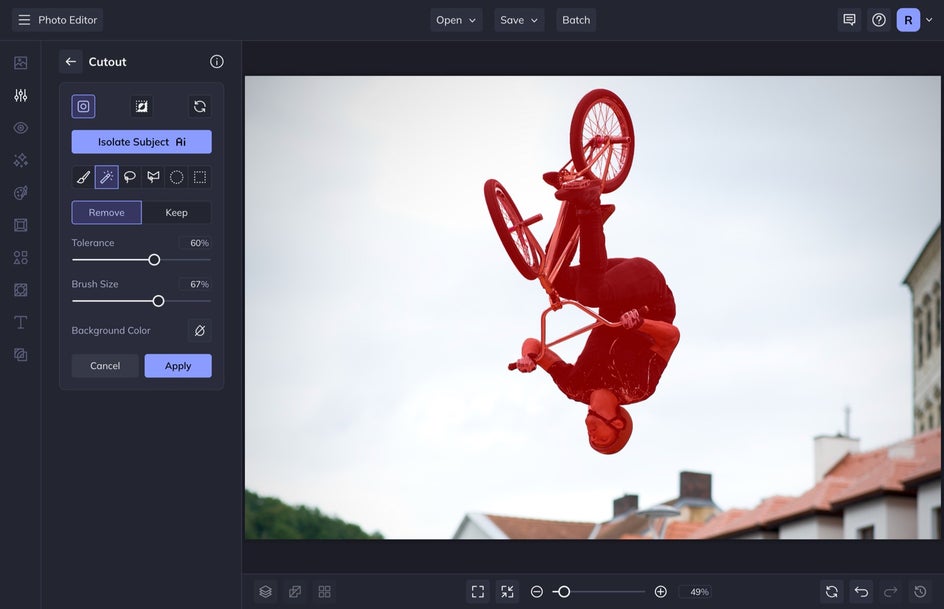Image resolution: width=944 pixels, height=609 pixels.
Task: Toggle the invert selection icon
Action: click(141, 106)
